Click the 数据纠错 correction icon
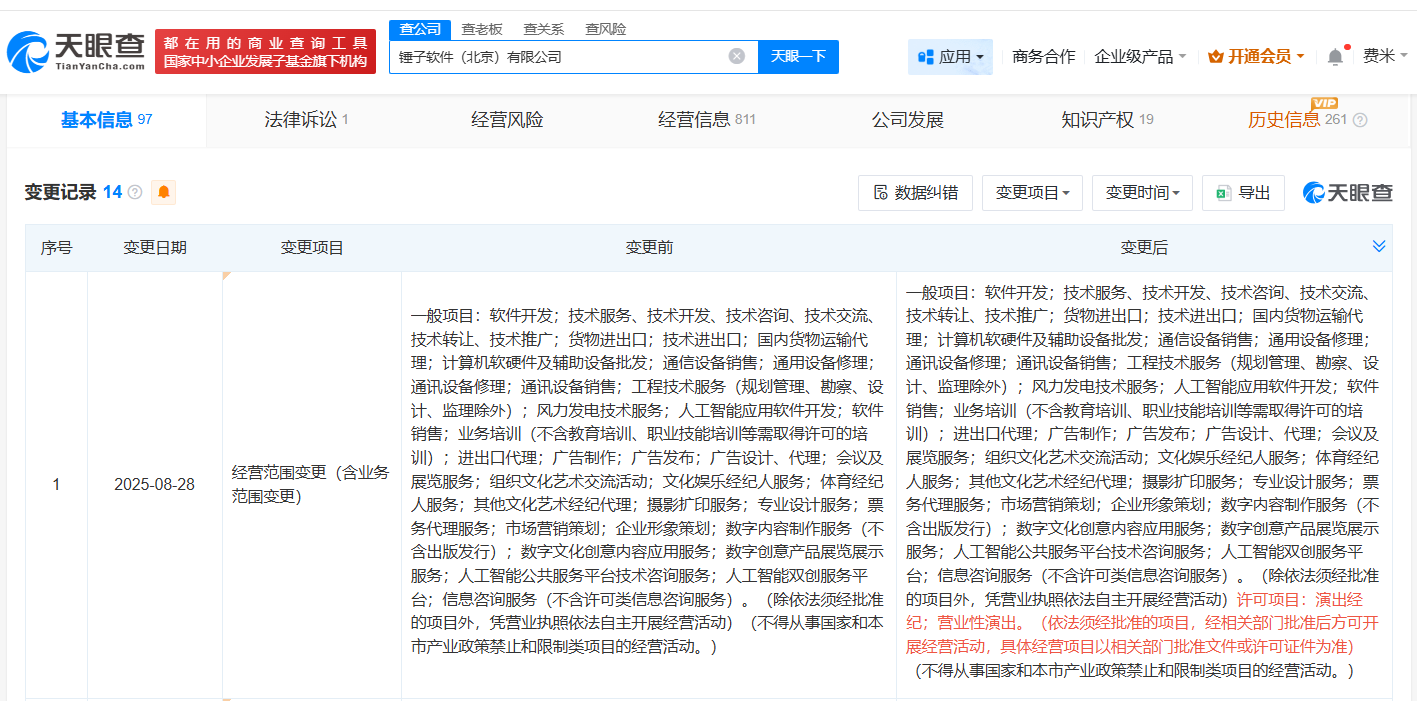Screen dimensions: 1417x701 pos(878,192)
